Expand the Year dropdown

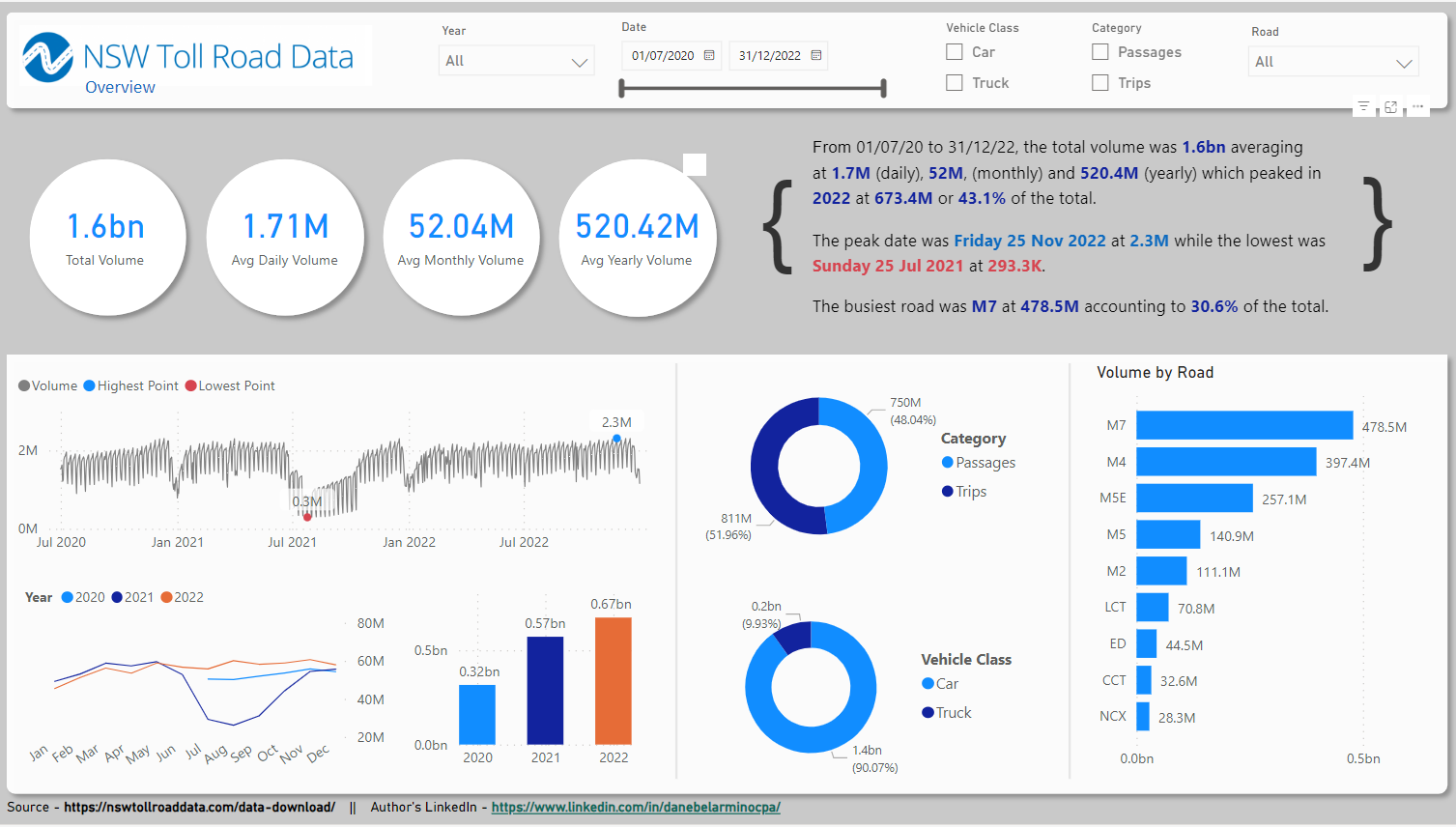coord(516,61)
